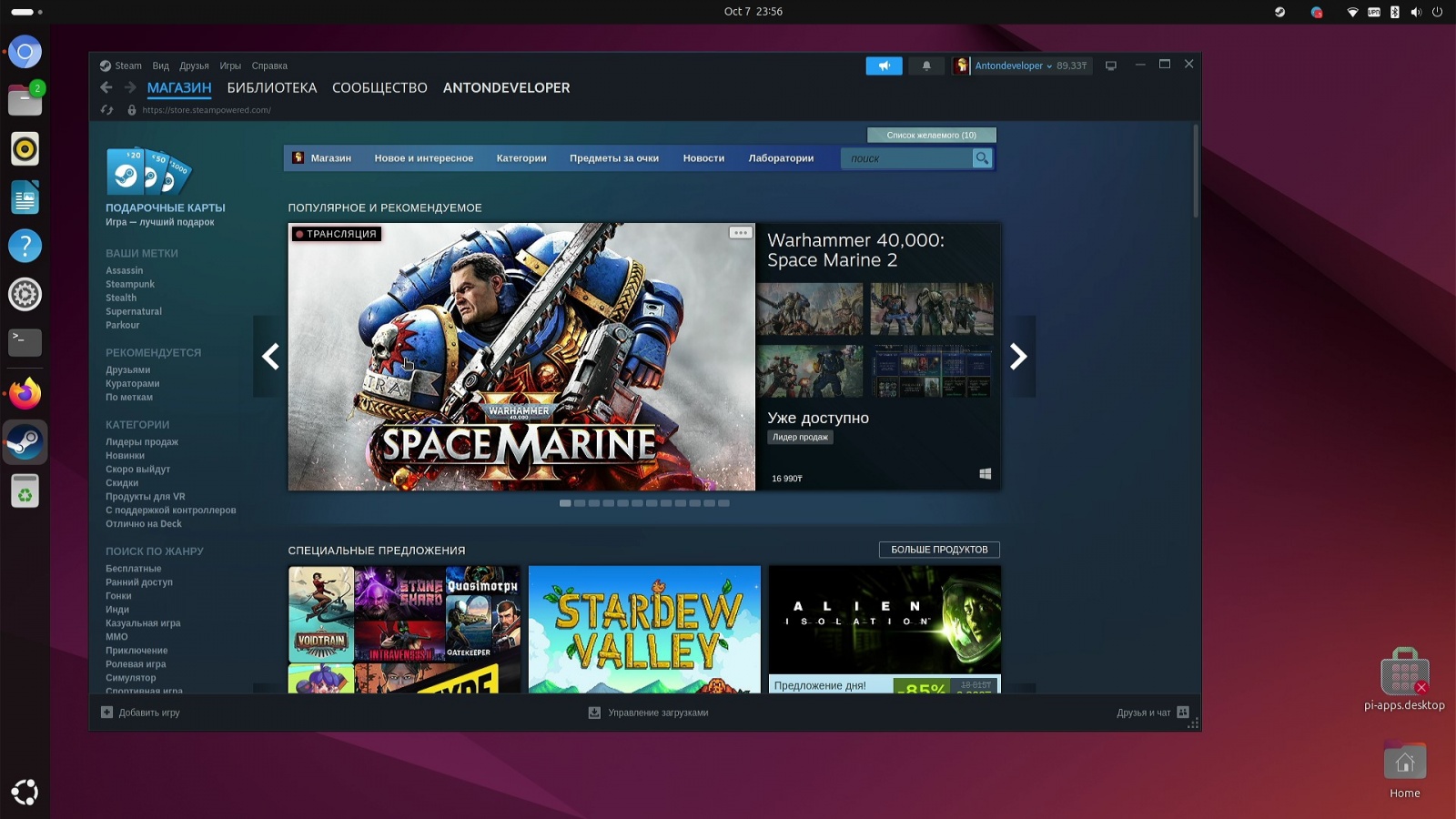Viewport: 1456px width, 819px height.
Task: Open the Steampunk tag link
Action: [x=130, y=284]
